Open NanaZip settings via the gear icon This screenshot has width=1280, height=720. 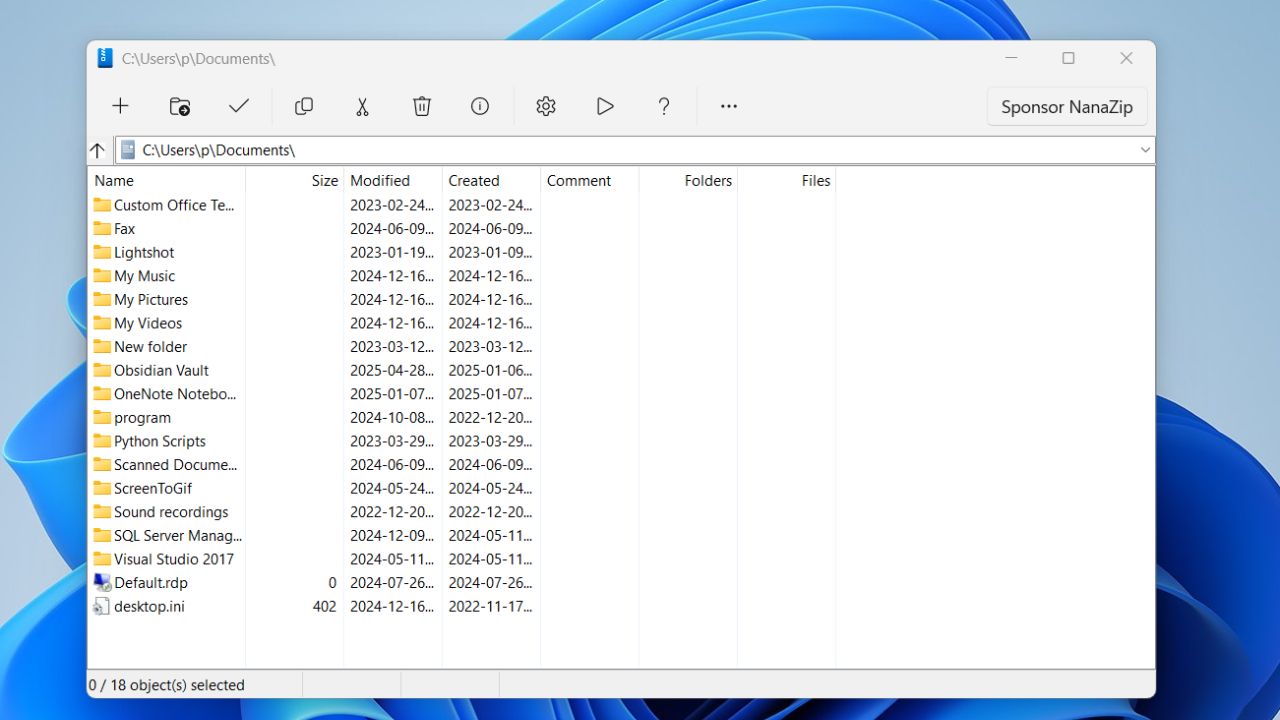tap(545, 106)
